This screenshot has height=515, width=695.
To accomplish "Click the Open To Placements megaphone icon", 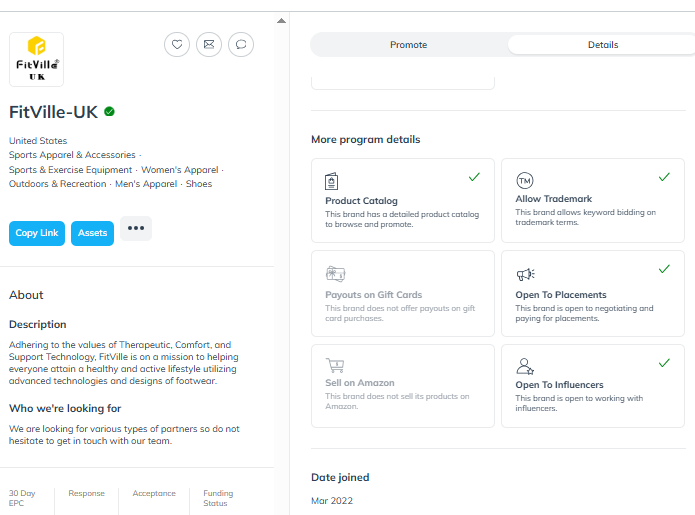I will [x=526, y=274].
